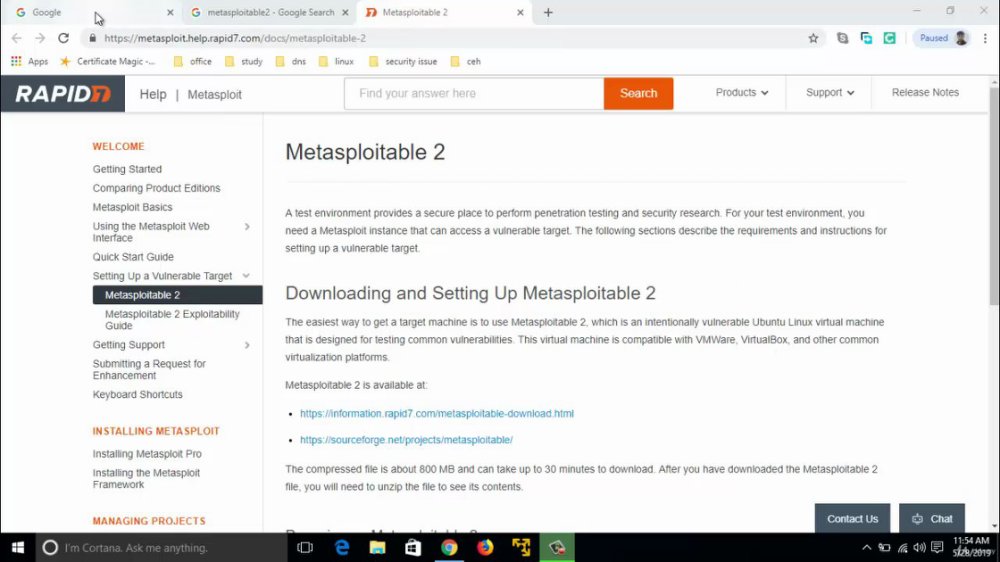Collapse Setting Up a Vulnerable Target chevron
The height and width of the screenshot is (562, 1000).
pos(246,276)
